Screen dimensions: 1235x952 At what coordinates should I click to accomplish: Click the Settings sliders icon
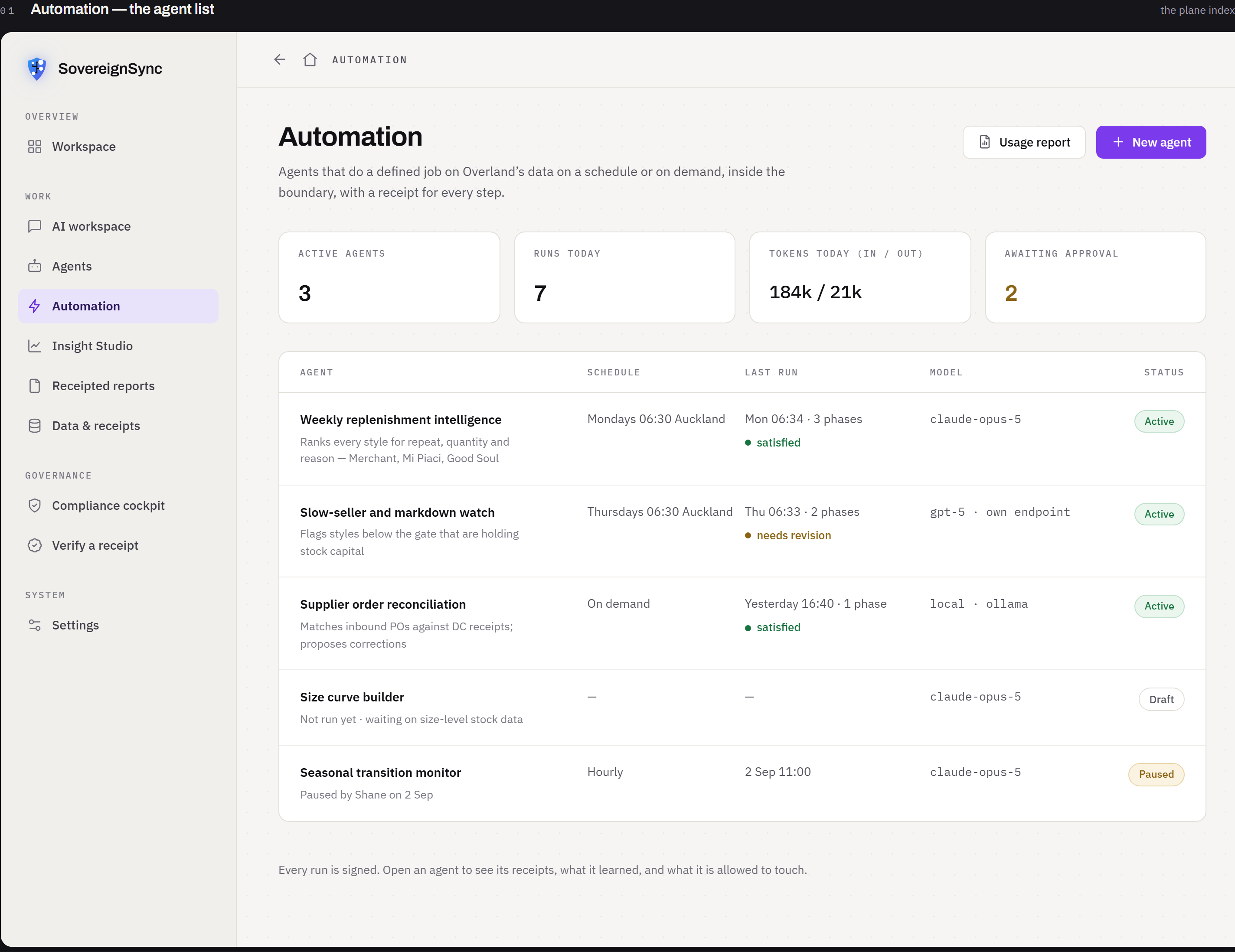35,625
